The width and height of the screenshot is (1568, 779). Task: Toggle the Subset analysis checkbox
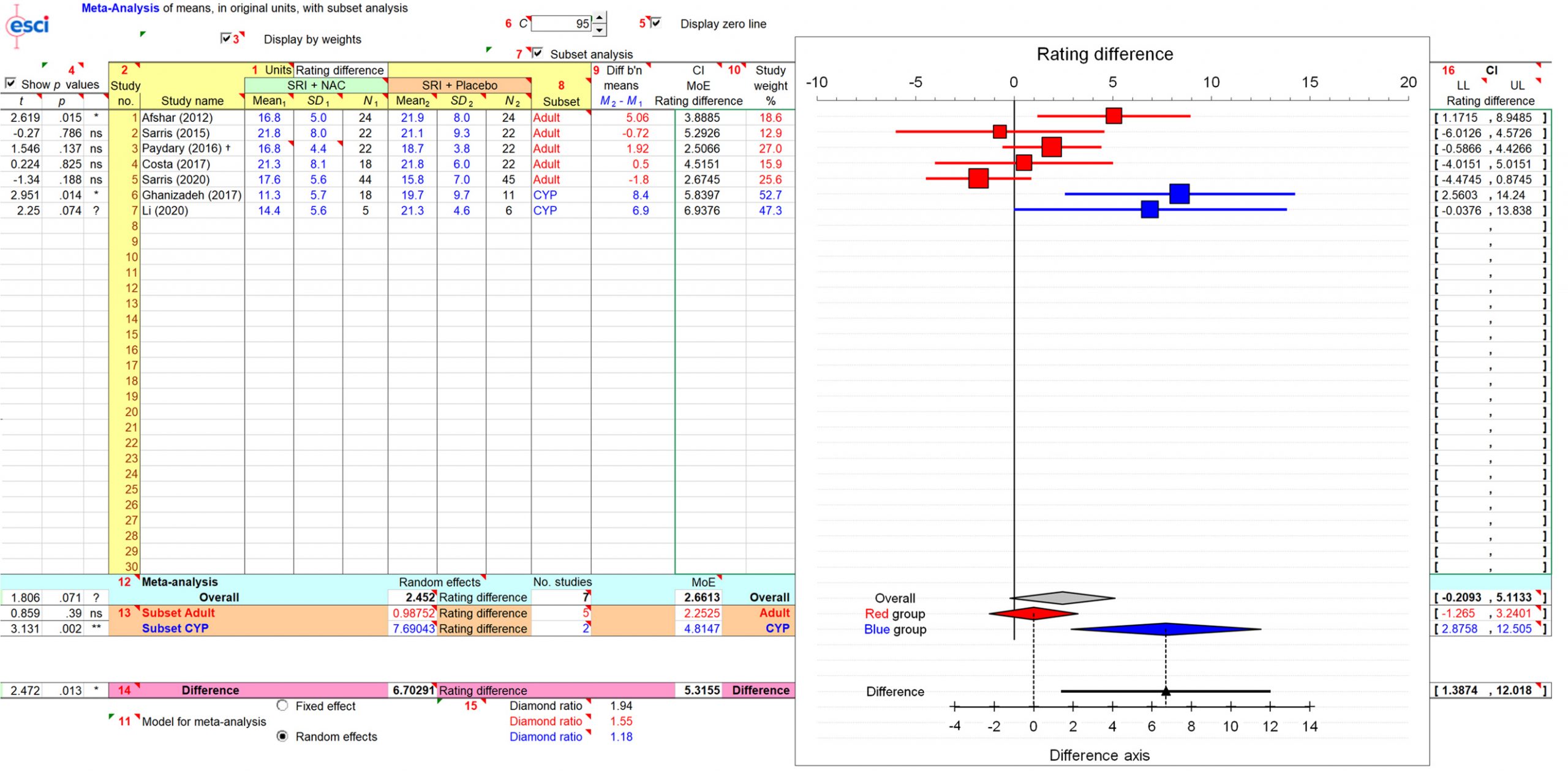(537, 53)
